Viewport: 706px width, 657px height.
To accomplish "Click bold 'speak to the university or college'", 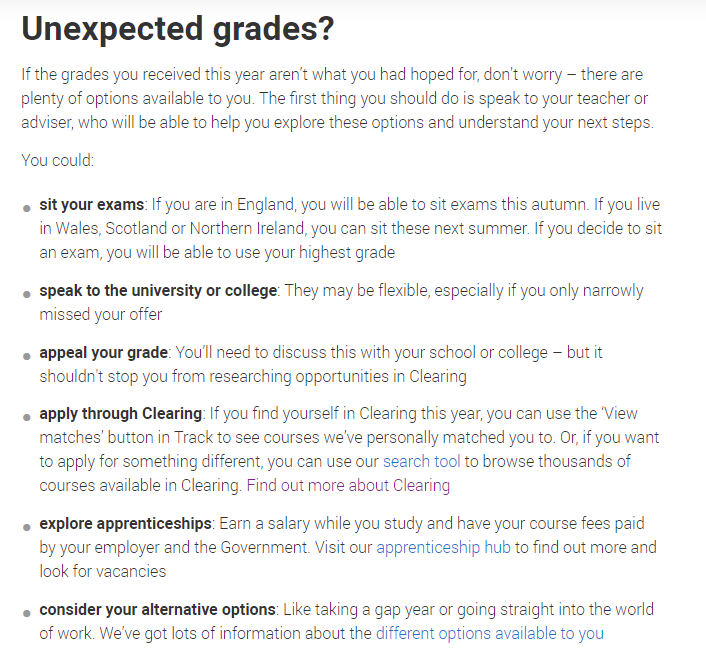I will [158, 290].
